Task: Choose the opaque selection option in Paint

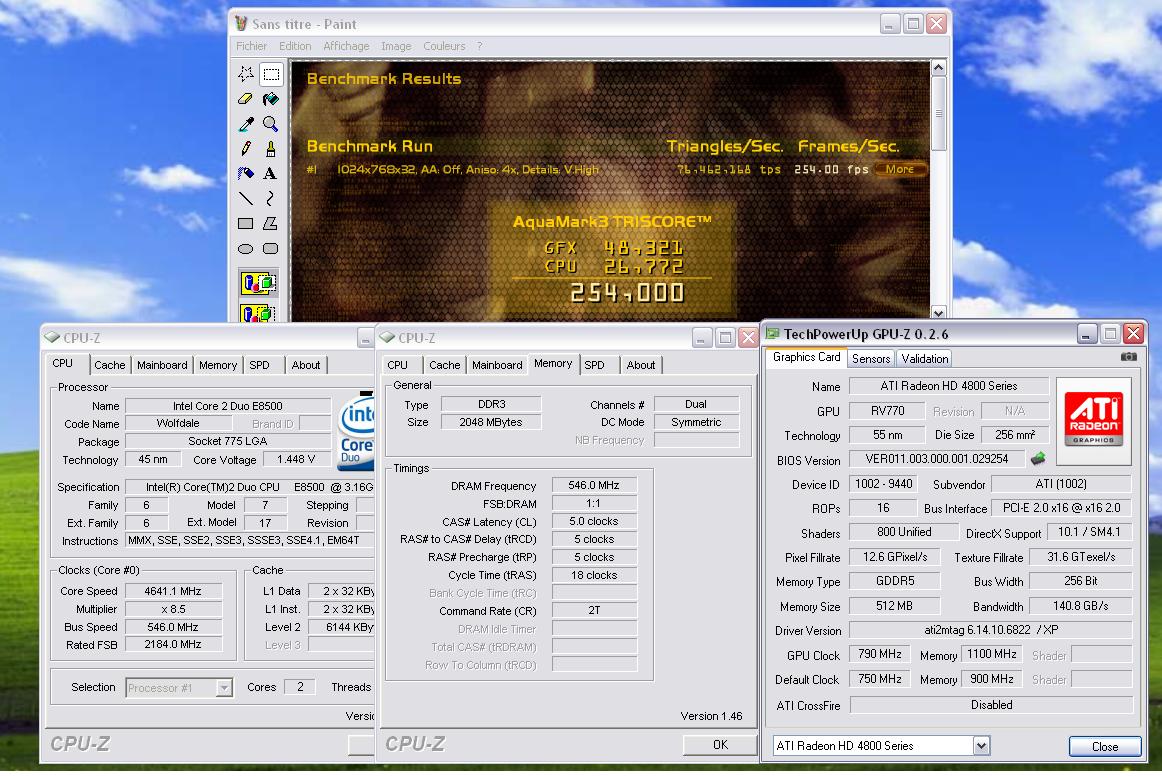Action: (259, 282)
